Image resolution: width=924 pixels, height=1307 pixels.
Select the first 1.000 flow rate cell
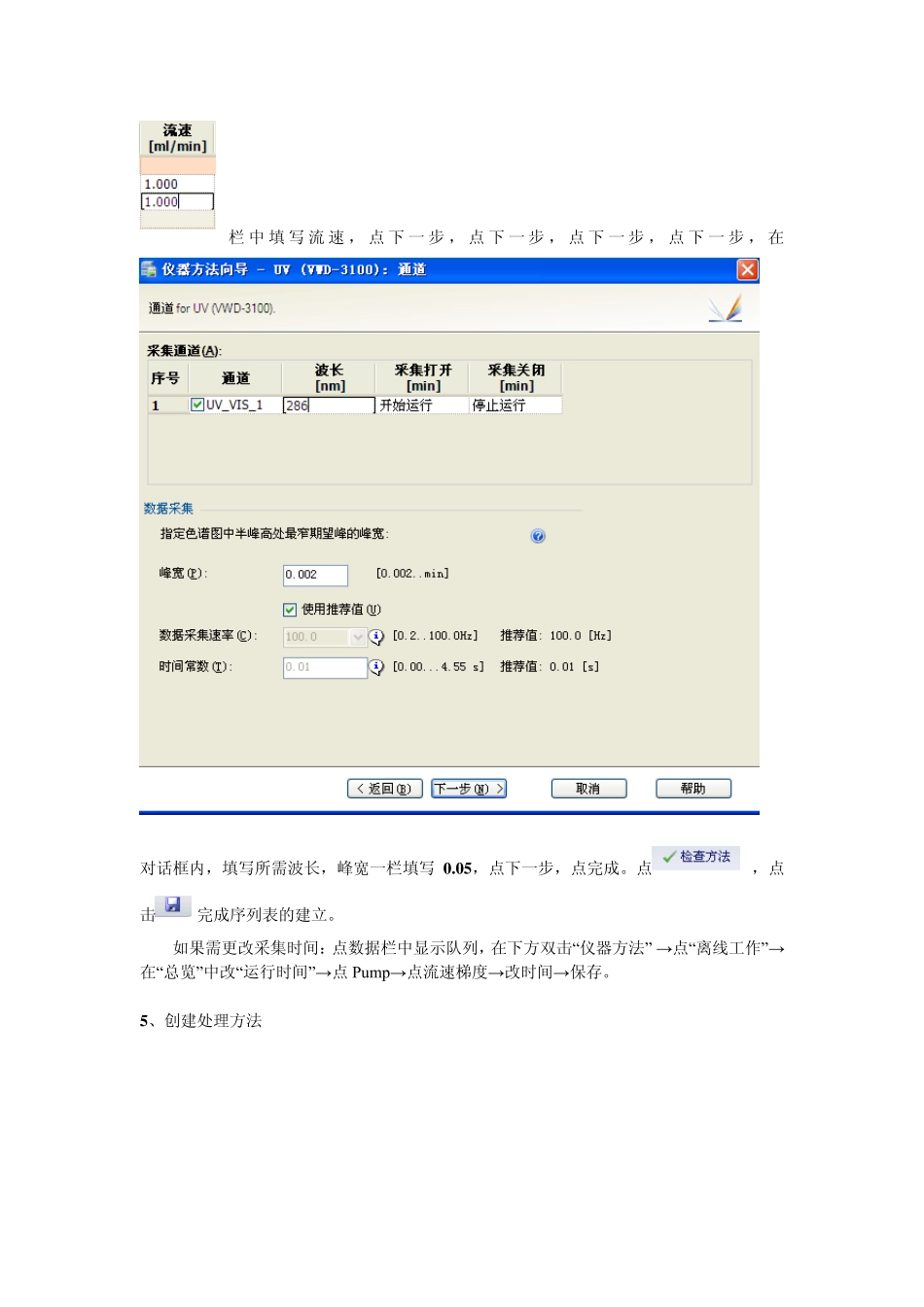pos(177,184)
